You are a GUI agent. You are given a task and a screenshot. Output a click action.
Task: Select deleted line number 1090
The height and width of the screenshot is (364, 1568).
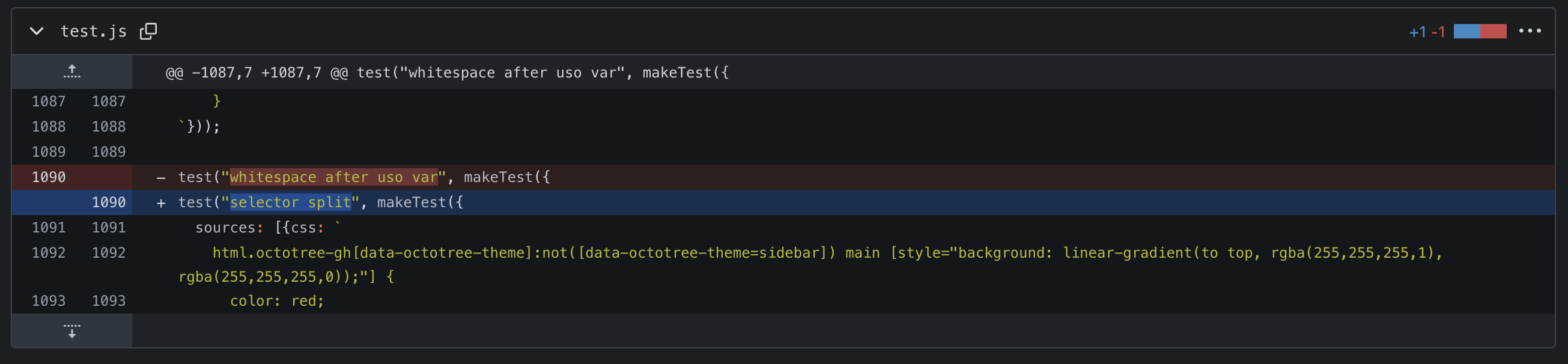(x=49, y=177)
